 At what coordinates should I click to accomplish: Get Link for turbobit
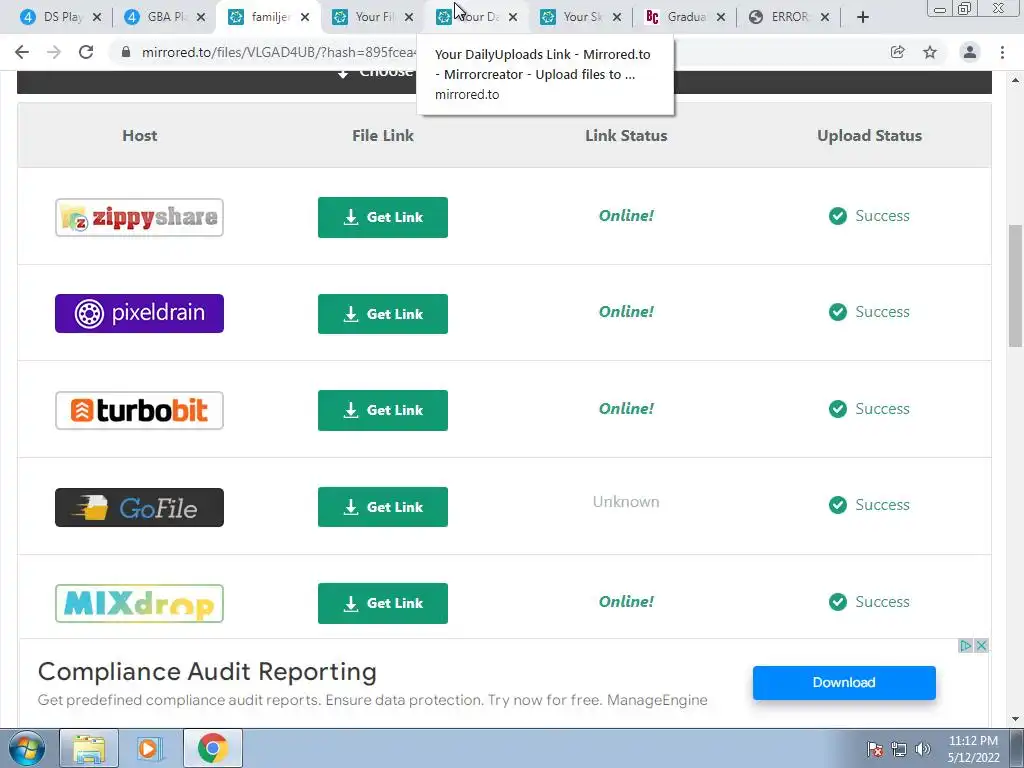tap(383, 410)
